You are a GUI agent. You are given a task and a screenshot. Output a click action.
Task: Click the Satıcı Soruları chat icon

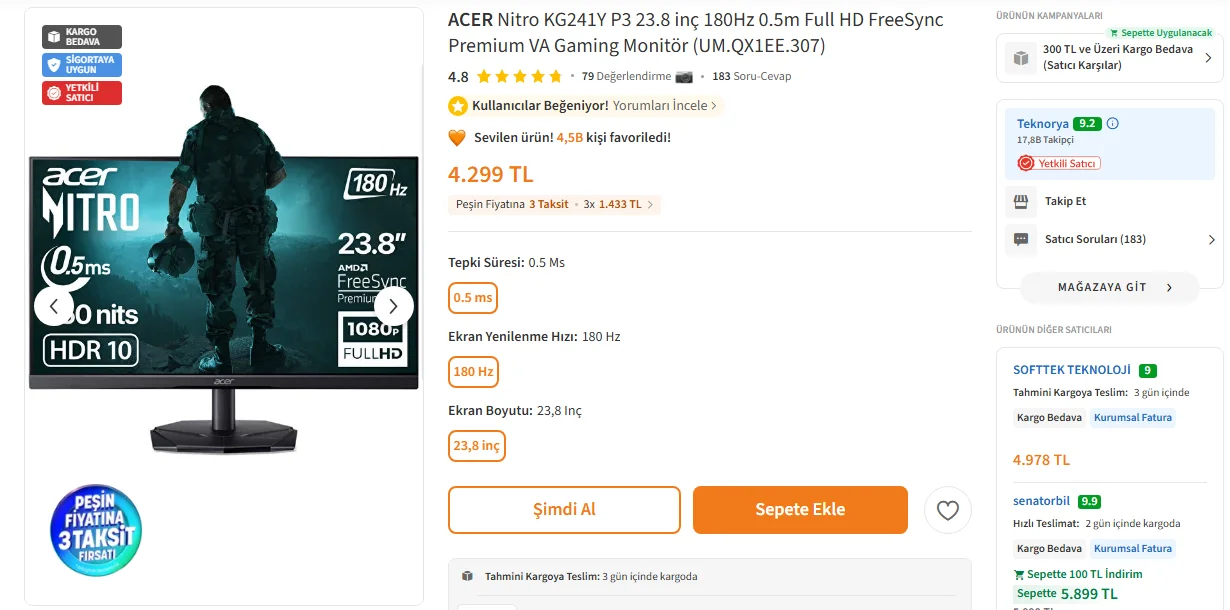click(1021, 239)
